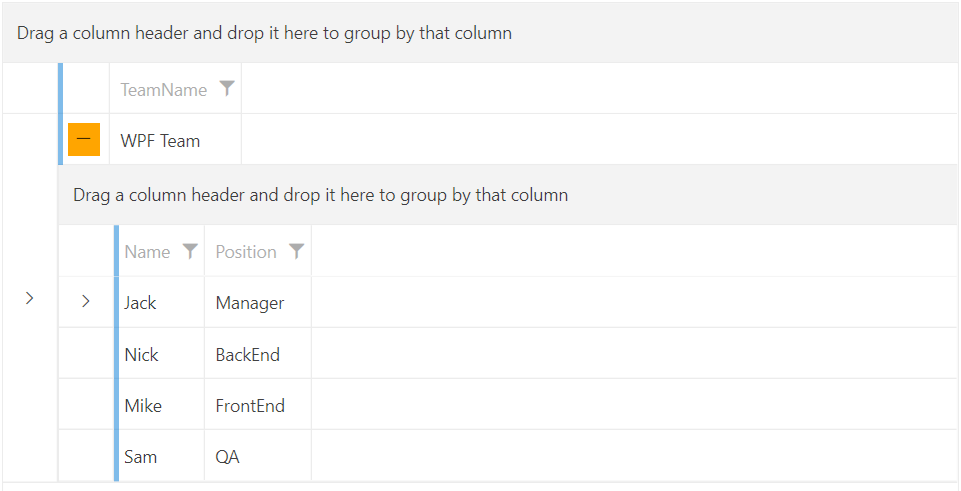Select the Nick name cell
Screen dimensions: 961x491
click(x=142, y=355)
